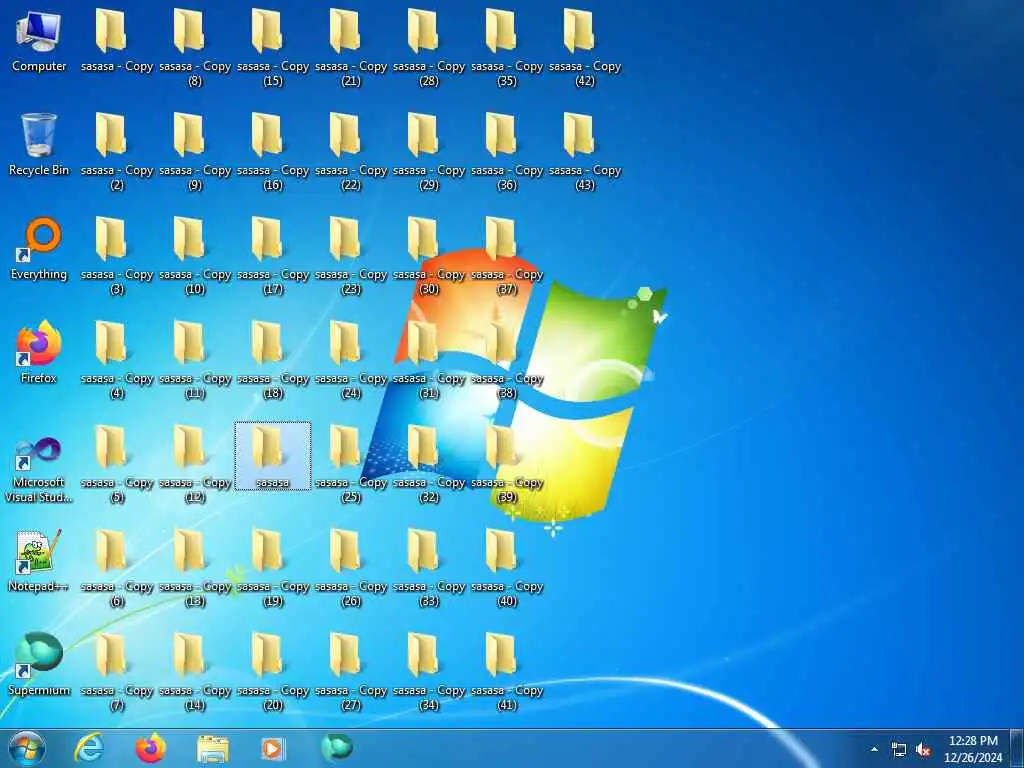Select folder sasasa - Copy (42)

tap(584, 47)
